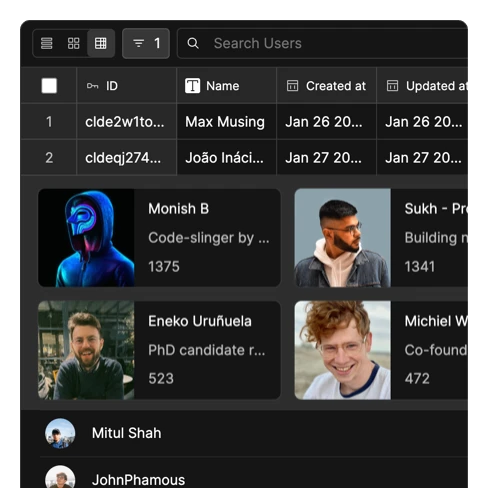Sort by the Name column header
This screenshot has width=488, height=488.
[227, 86]
